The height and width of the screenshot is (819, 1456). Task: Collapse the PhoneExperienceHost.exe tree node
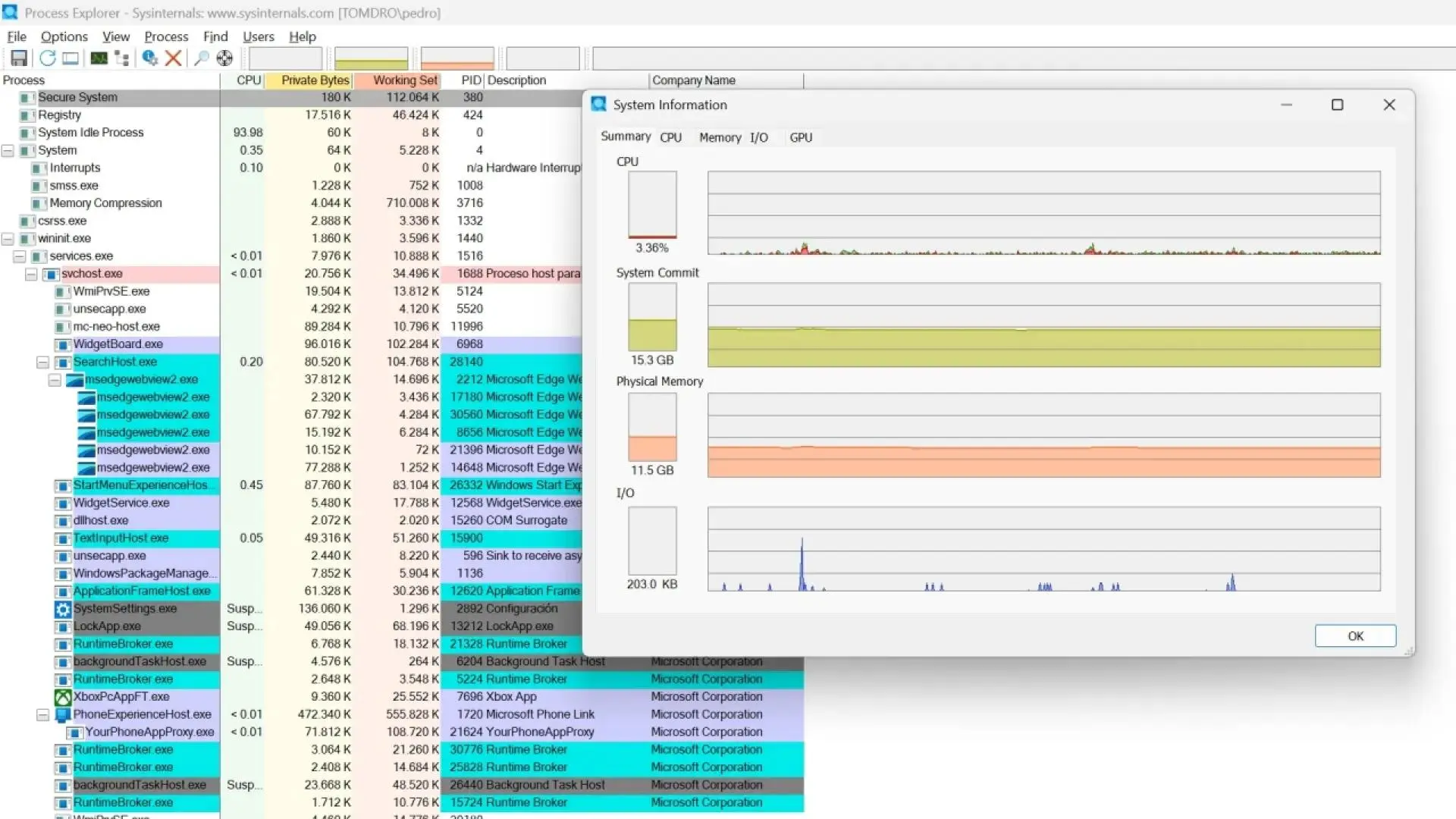pos(43,715)
